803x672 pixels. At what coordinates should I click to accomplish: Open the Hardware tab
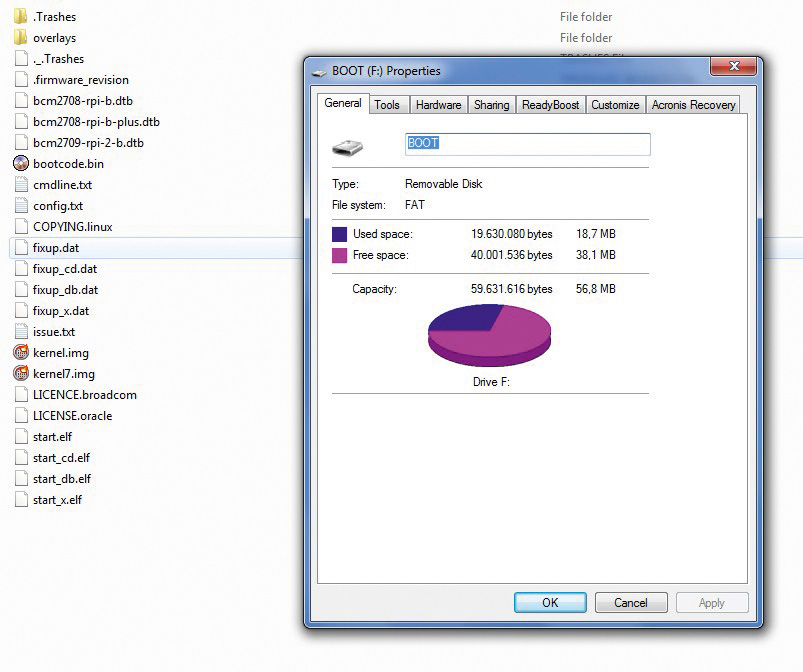click(x=438, y=105)
